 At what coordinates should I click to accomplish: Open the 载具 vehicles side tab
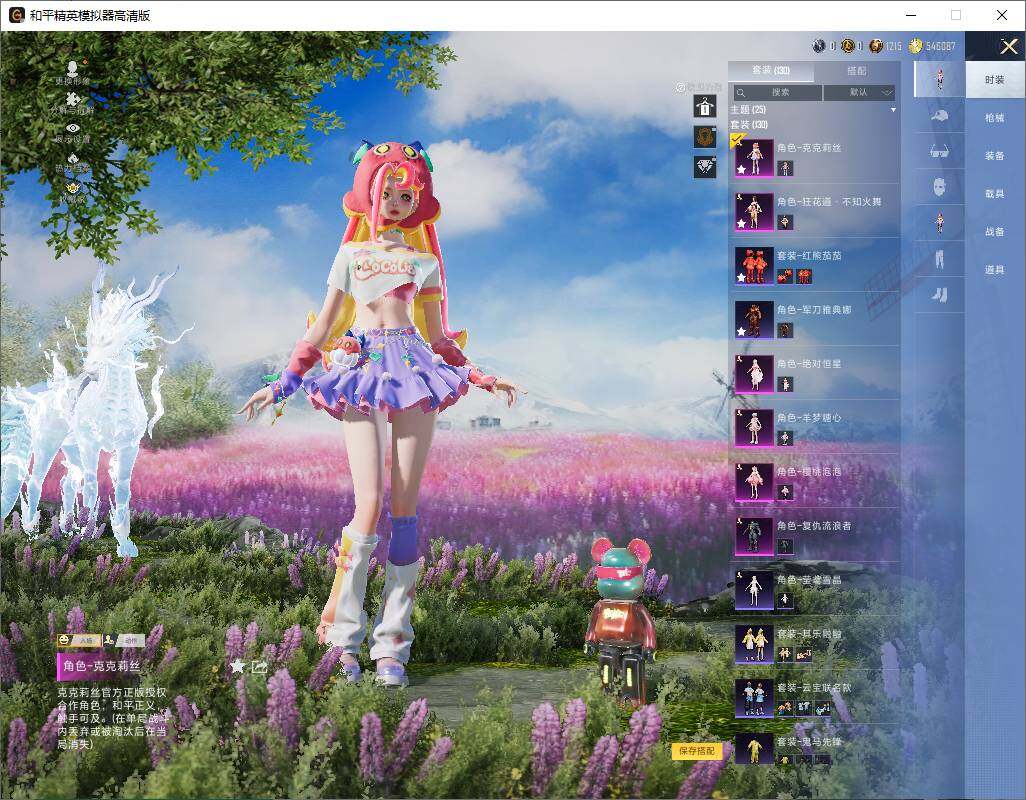coord(995,194)
